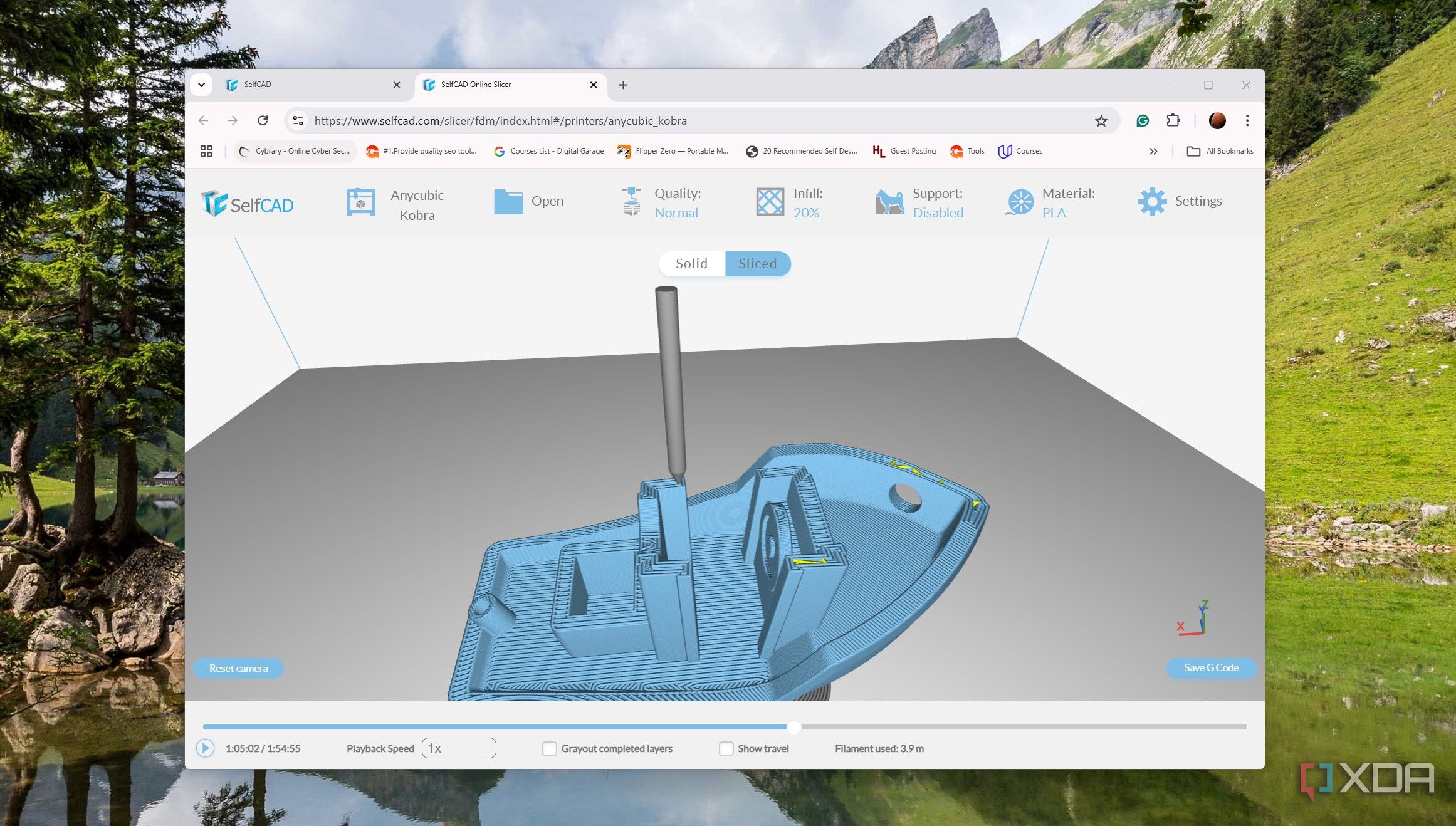Click the Anycubic Kobra printer name
Viewport: 1456px width, 826px height.
(x=417, y=205)
